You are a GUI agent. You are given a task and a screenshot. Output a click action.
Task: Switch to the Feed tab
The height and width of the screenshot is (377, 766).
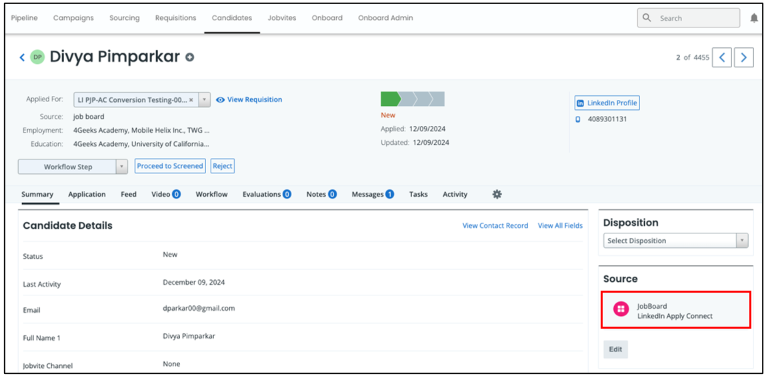(x=128, y=194)
